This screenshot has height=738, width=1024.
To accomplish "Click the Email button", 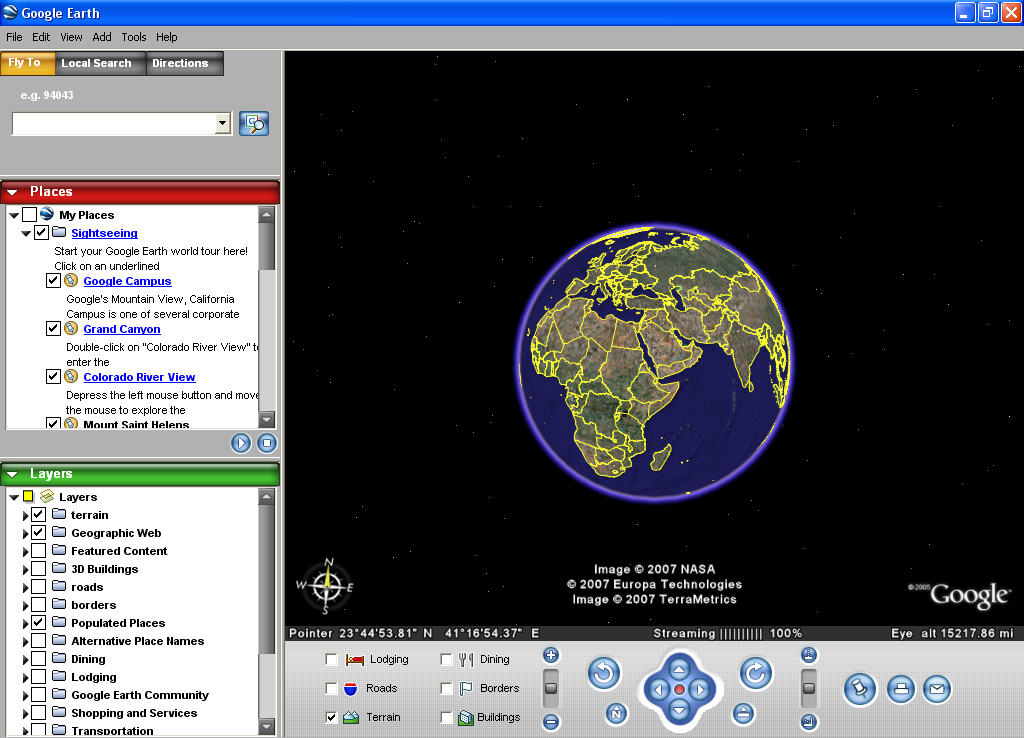I will point(936,689).
